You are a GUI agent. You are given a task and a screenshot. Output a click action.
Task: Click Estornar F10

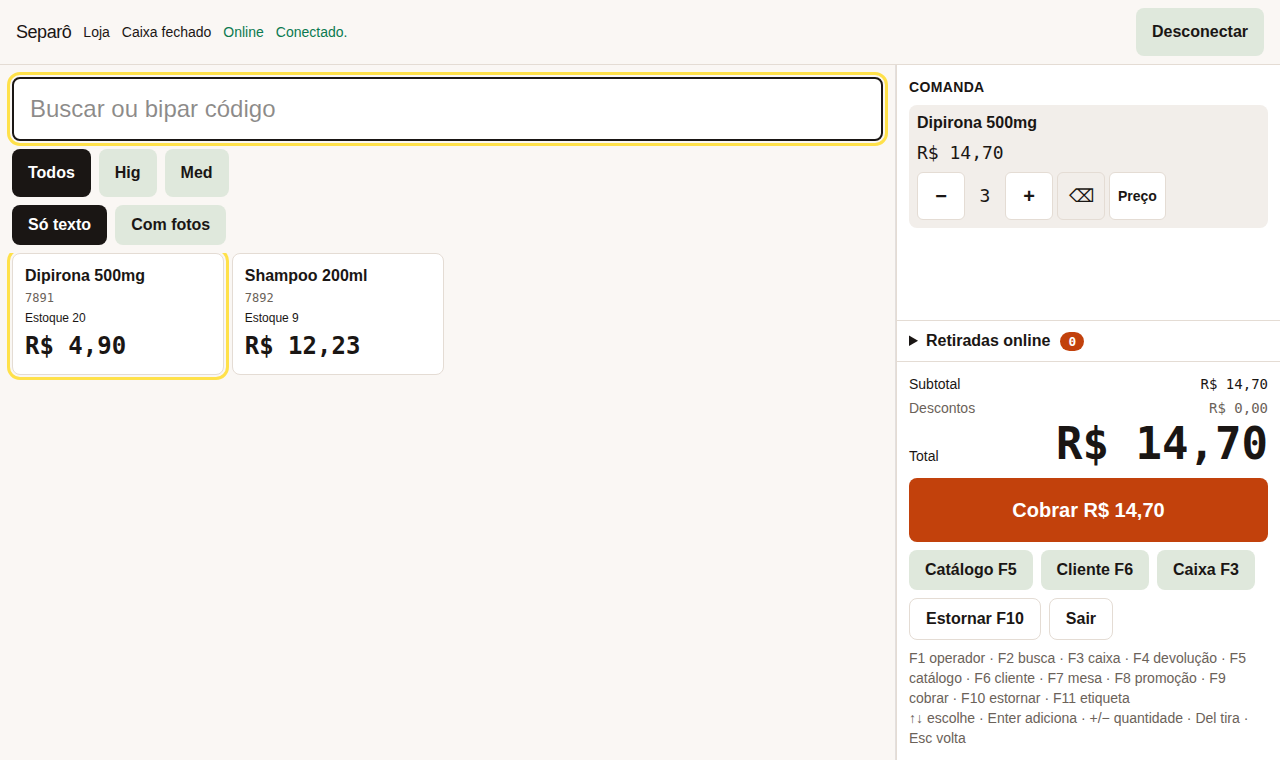975,619
